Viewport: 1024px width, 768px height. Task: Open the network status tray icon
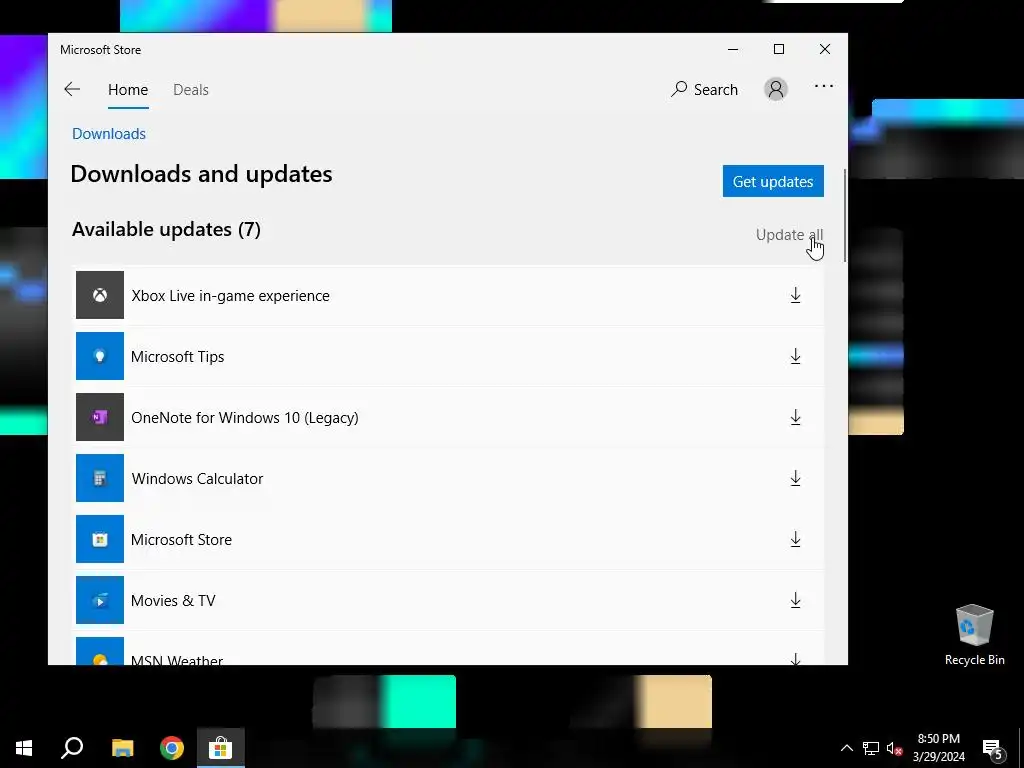pyautogui.click(x=871, y=748)
